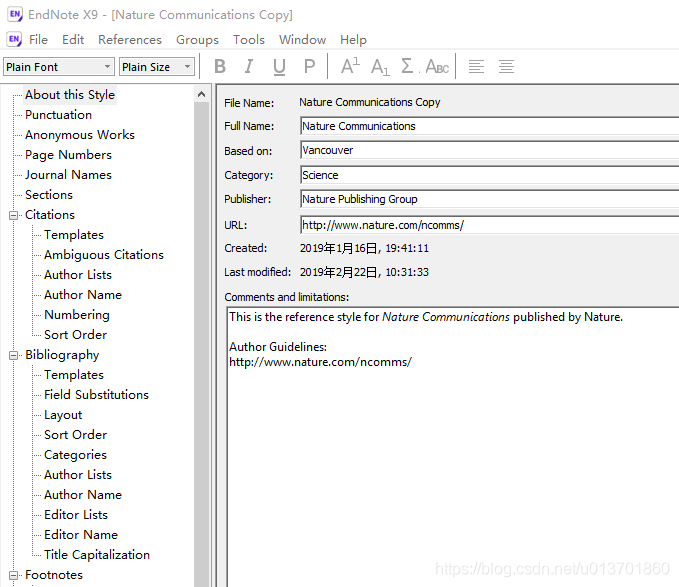Apply Italic formatting from the toolbar
Viewport: 679px width, 587px height.
point(249,67)
